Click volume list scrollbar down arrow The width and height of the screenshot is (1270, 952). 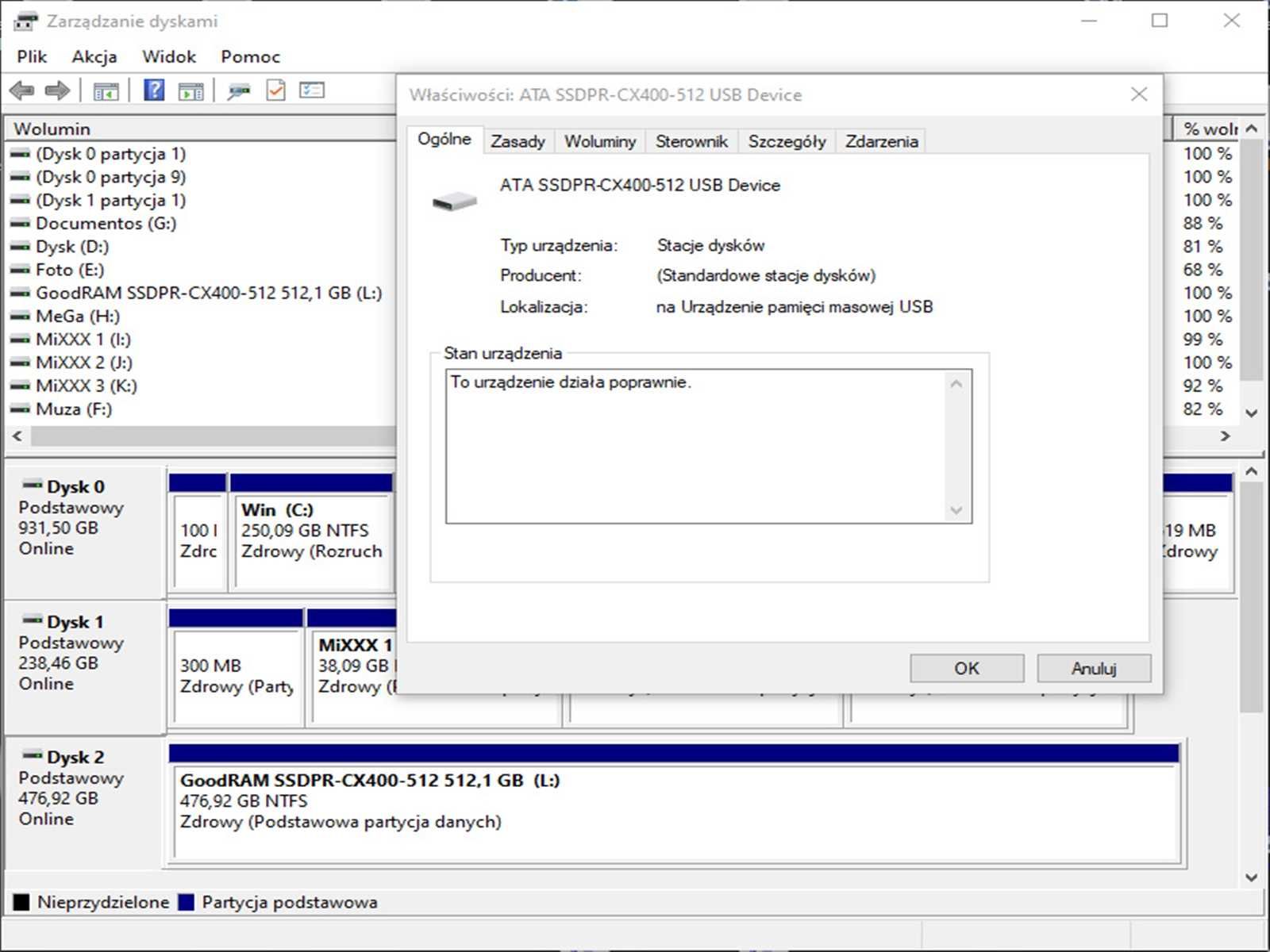click(x=1252, y=413)
